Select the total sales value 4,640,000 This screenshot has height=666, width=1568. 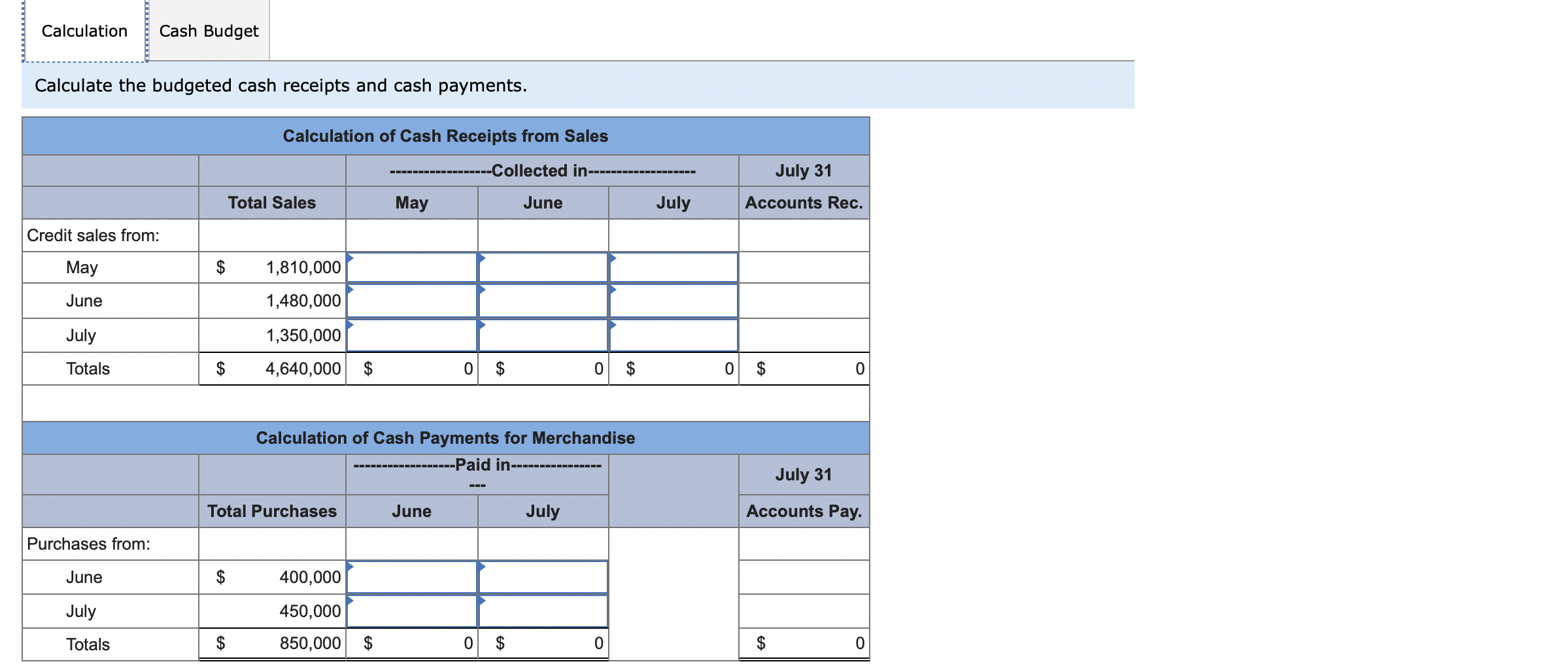tap(302, 368)
